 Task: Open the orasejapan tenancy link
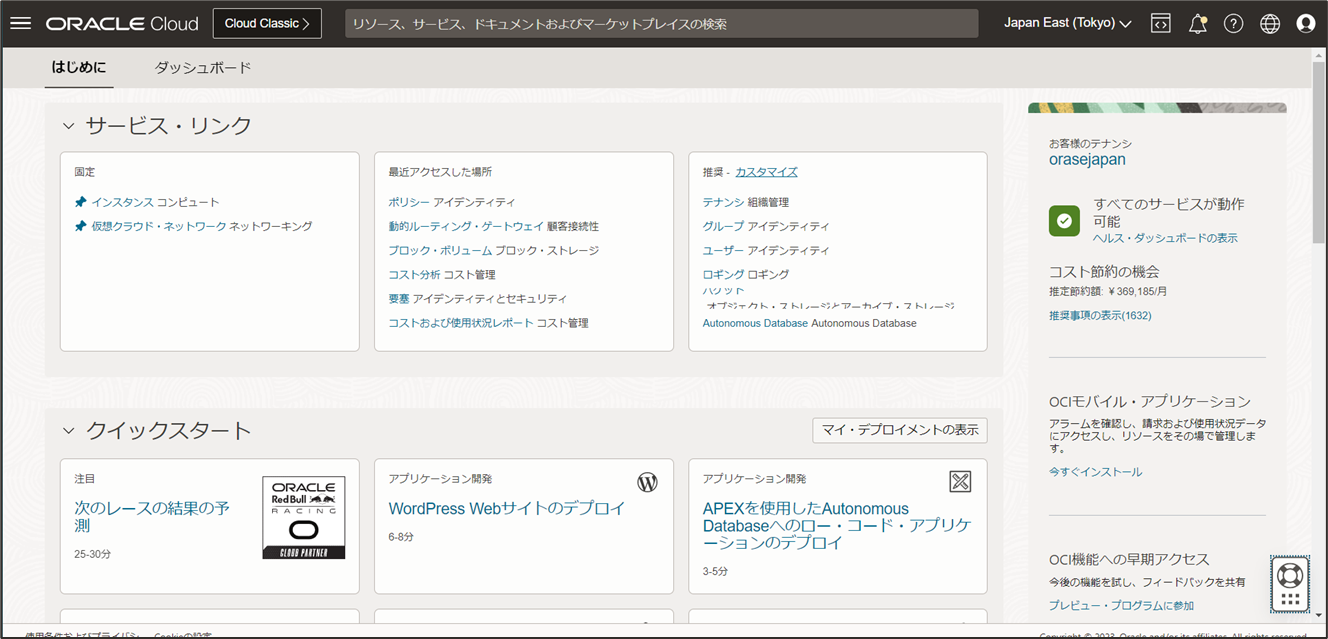1087,159
